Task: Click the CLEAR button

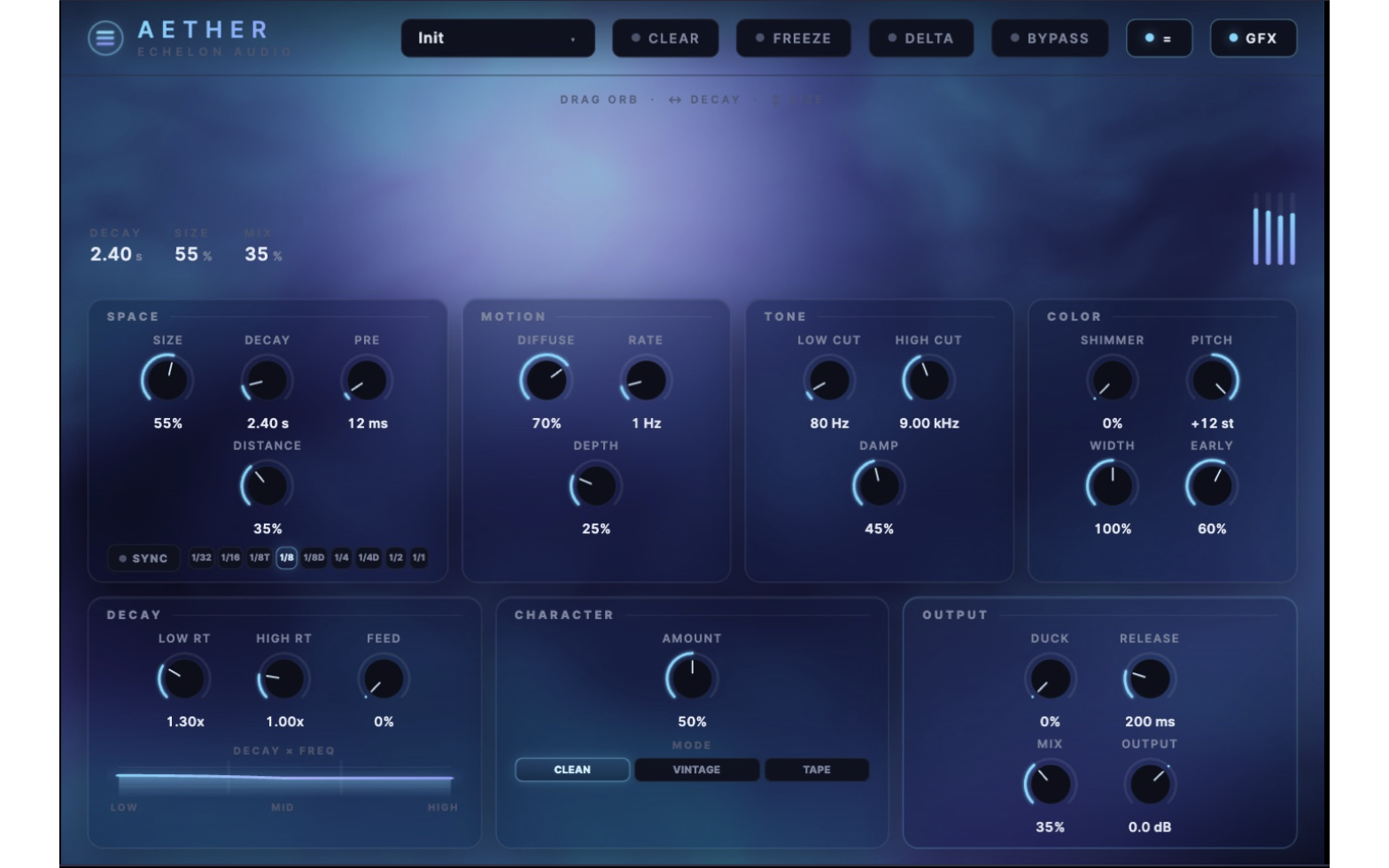Action: [x=665, y=38]
